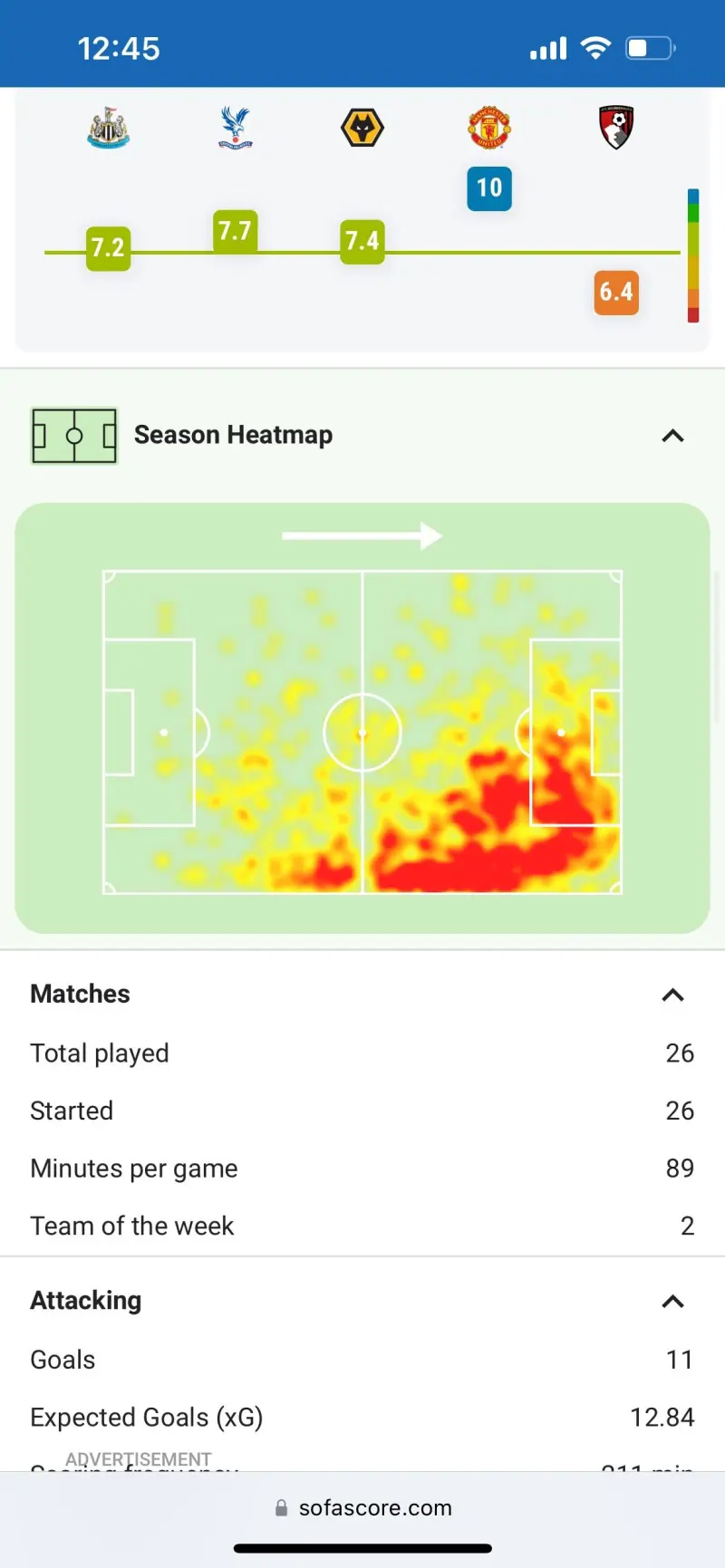Tap the battery indicator icon

click(651, 48)
